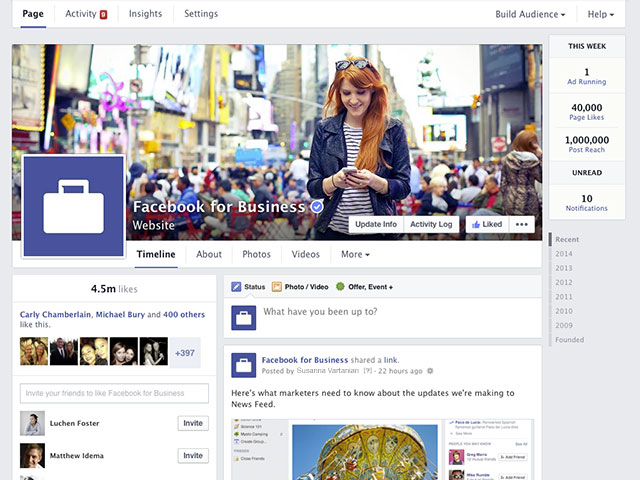
Task: Invite Matthew Idema
Action: click(x=193, y=456)
